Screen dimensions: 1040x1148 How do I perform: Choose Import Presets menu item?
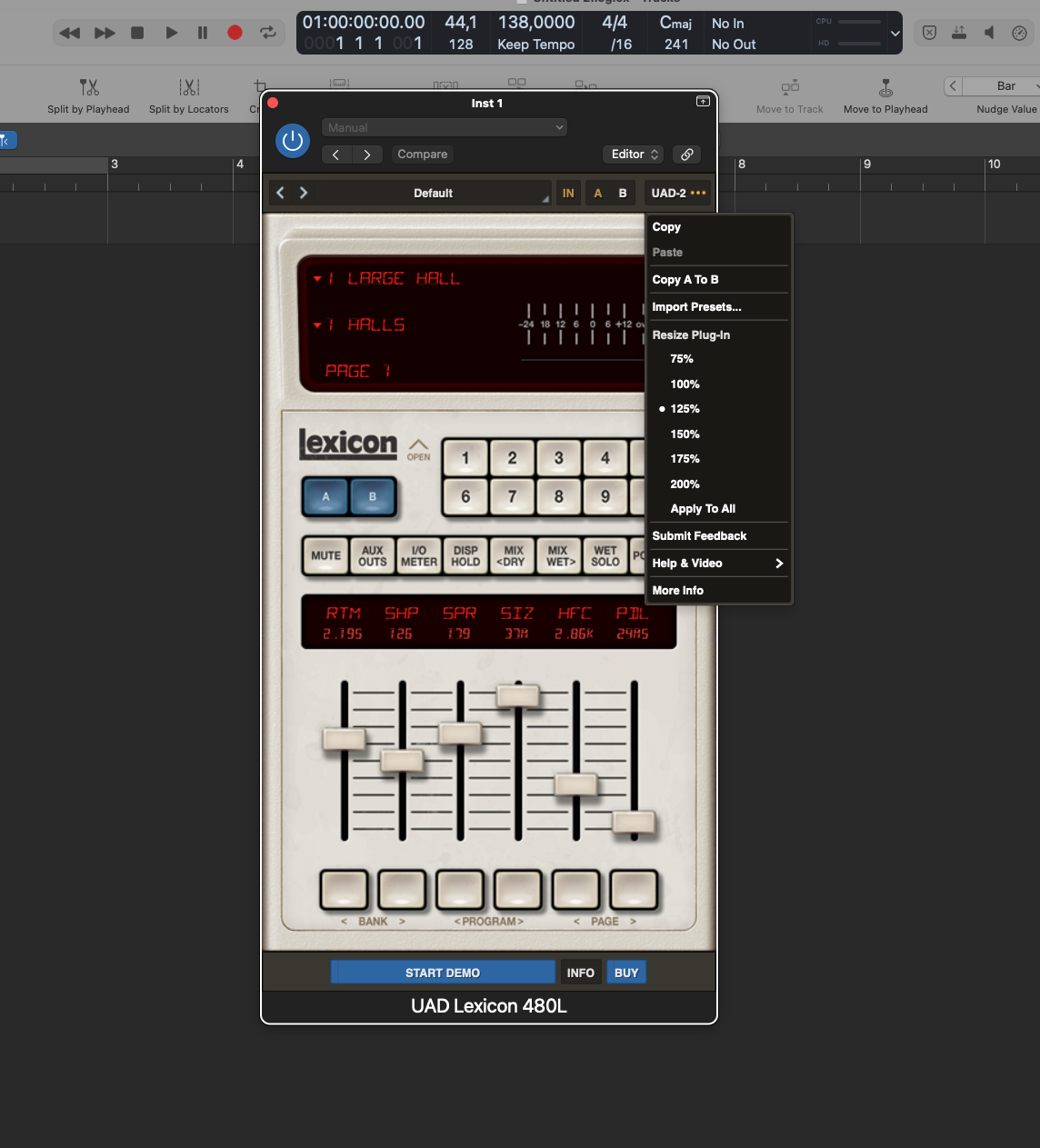point(718,307)
